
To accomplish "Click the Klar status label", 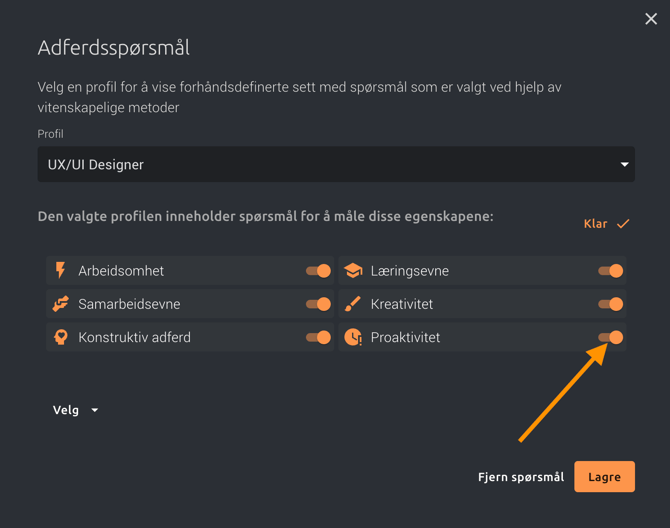I will click(x=595, y=224).
